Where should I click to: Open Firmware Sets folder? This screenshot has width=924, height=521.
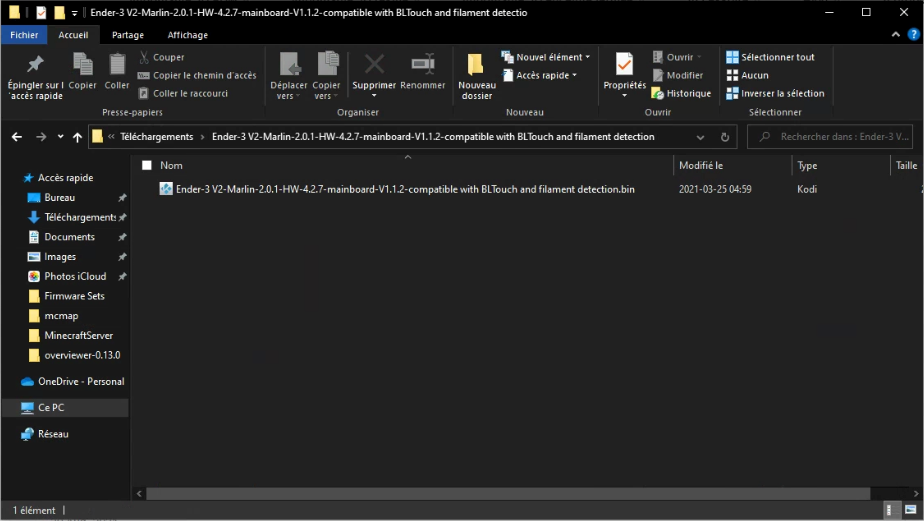[x=74, y=296]
